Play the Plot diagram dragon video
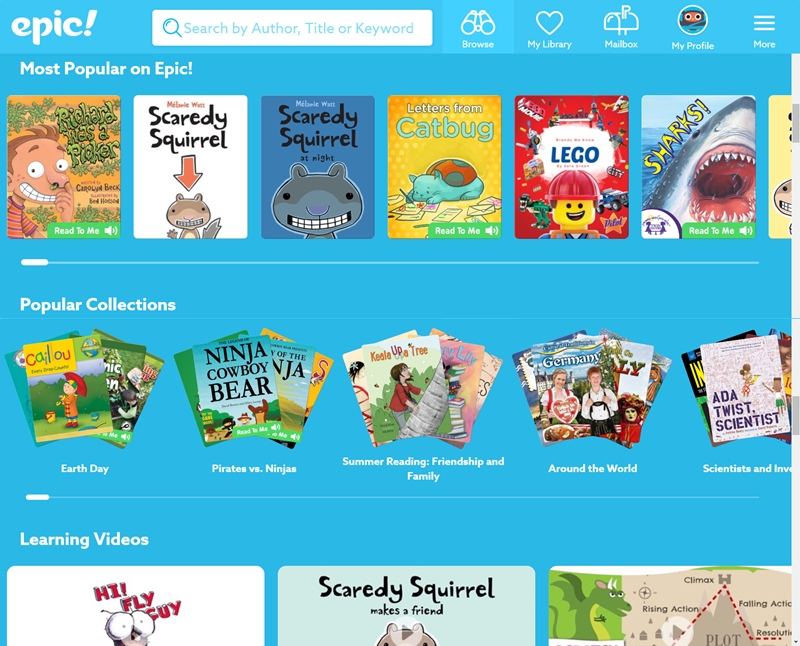The image size is (800, 646). pos(676,633)
